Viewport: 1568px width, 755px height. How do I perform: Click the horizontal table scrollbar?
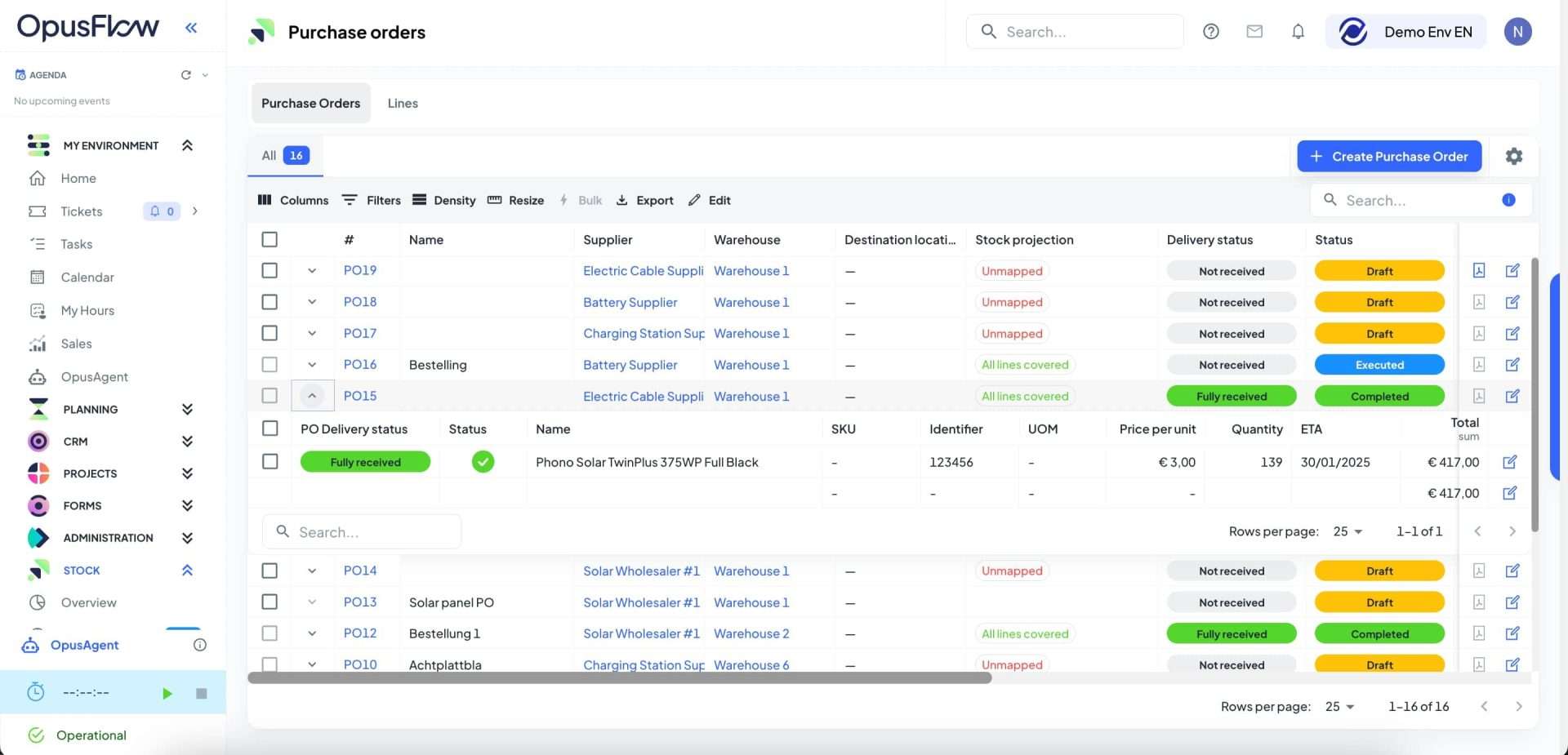620,678
